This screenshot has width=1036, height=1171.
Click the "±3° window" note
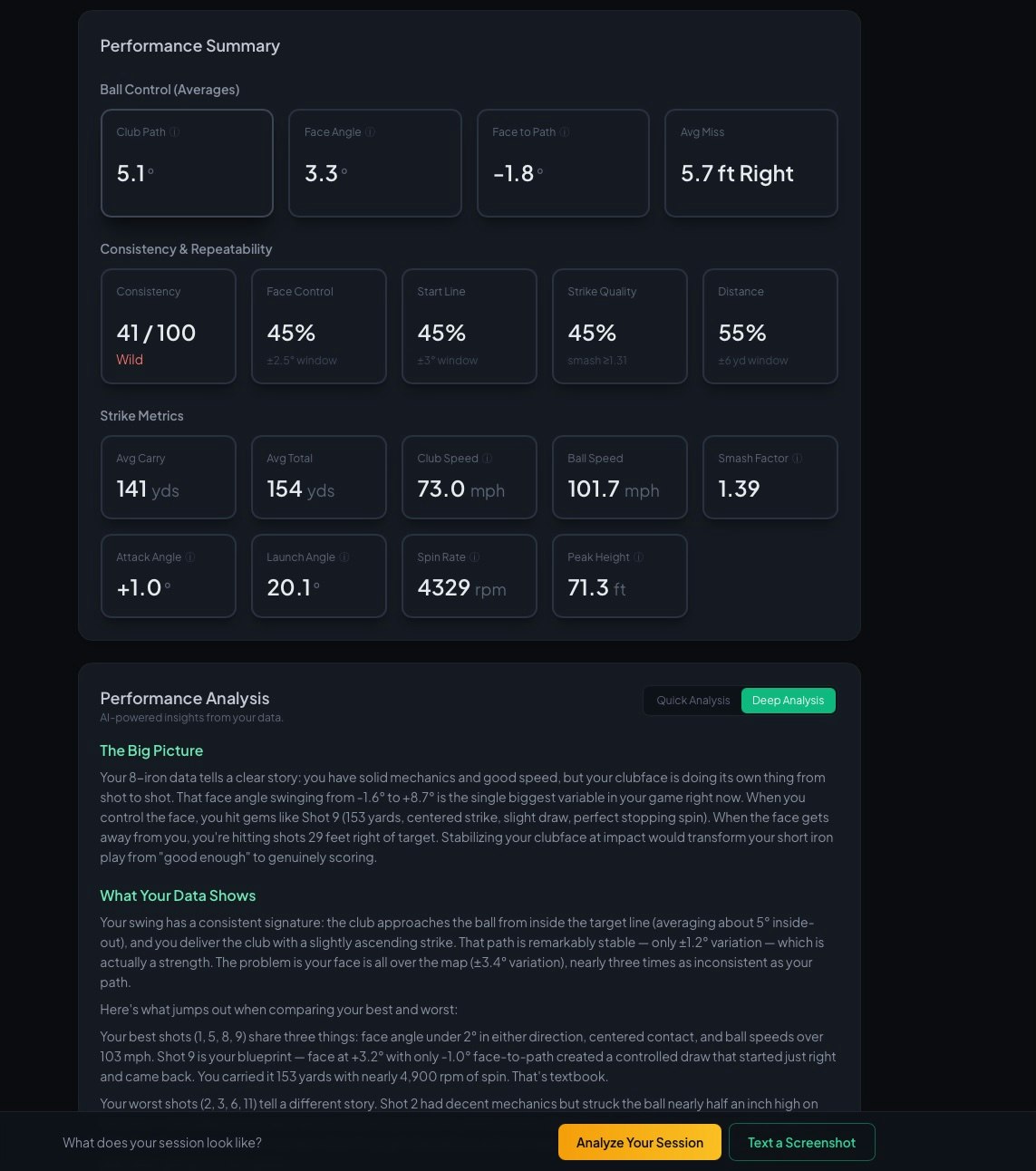coord(447,361)
